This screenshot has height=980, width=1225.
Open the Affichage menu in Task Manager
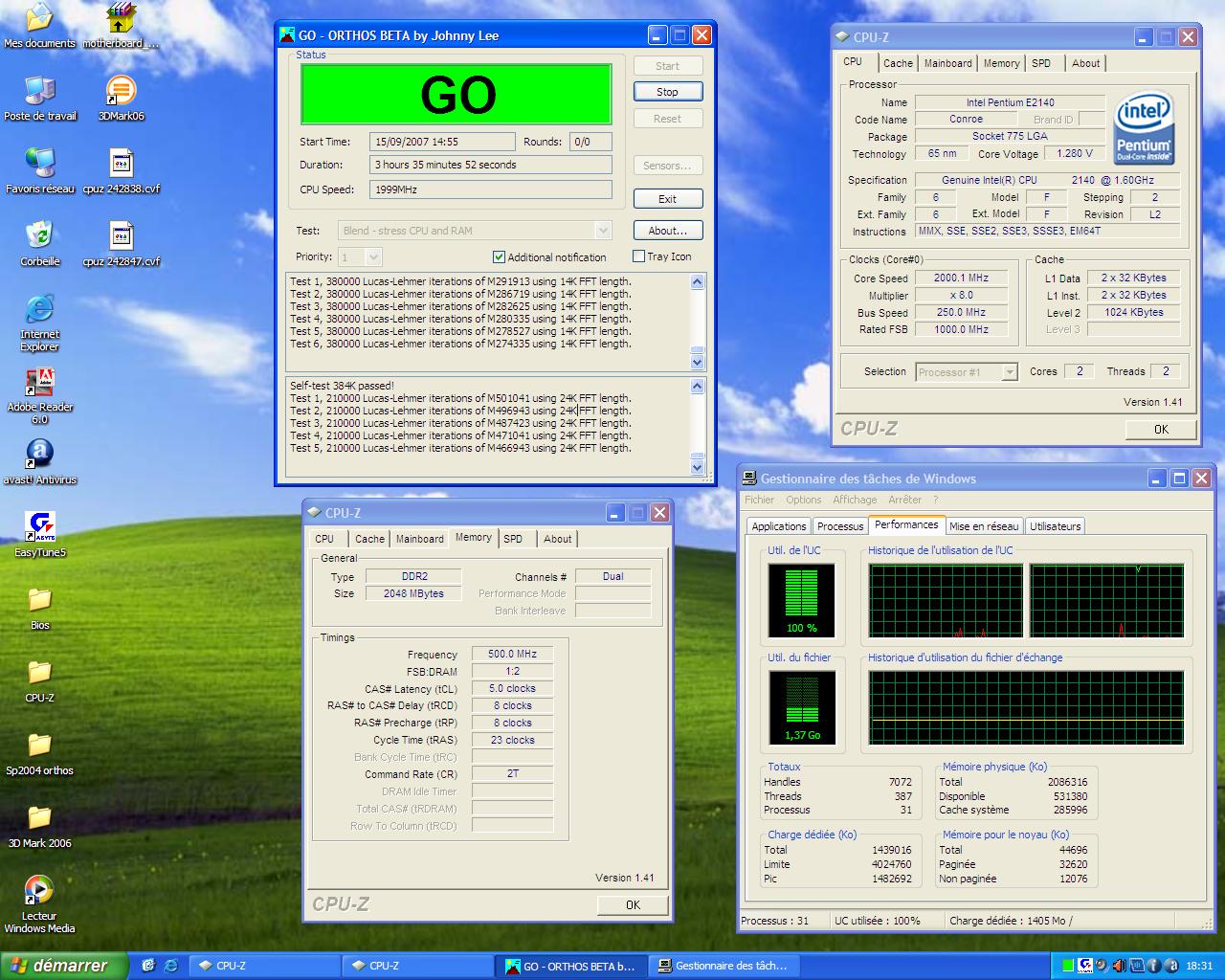[x=854, y=500]
